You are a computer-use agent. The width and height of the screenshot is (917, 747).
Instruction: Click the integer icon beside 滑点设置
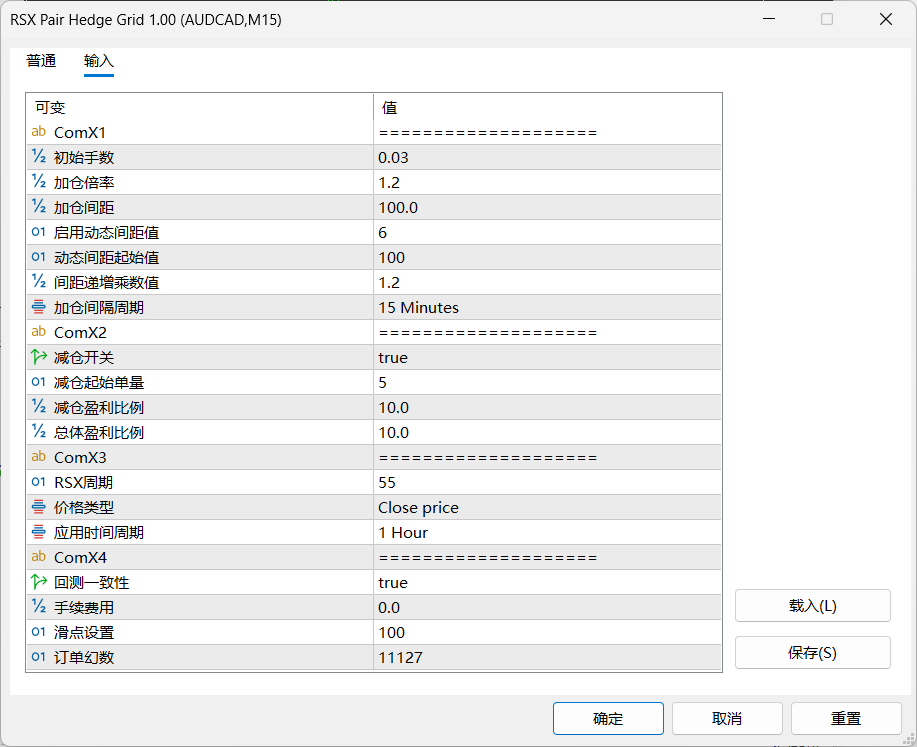(x=39, y=632)
